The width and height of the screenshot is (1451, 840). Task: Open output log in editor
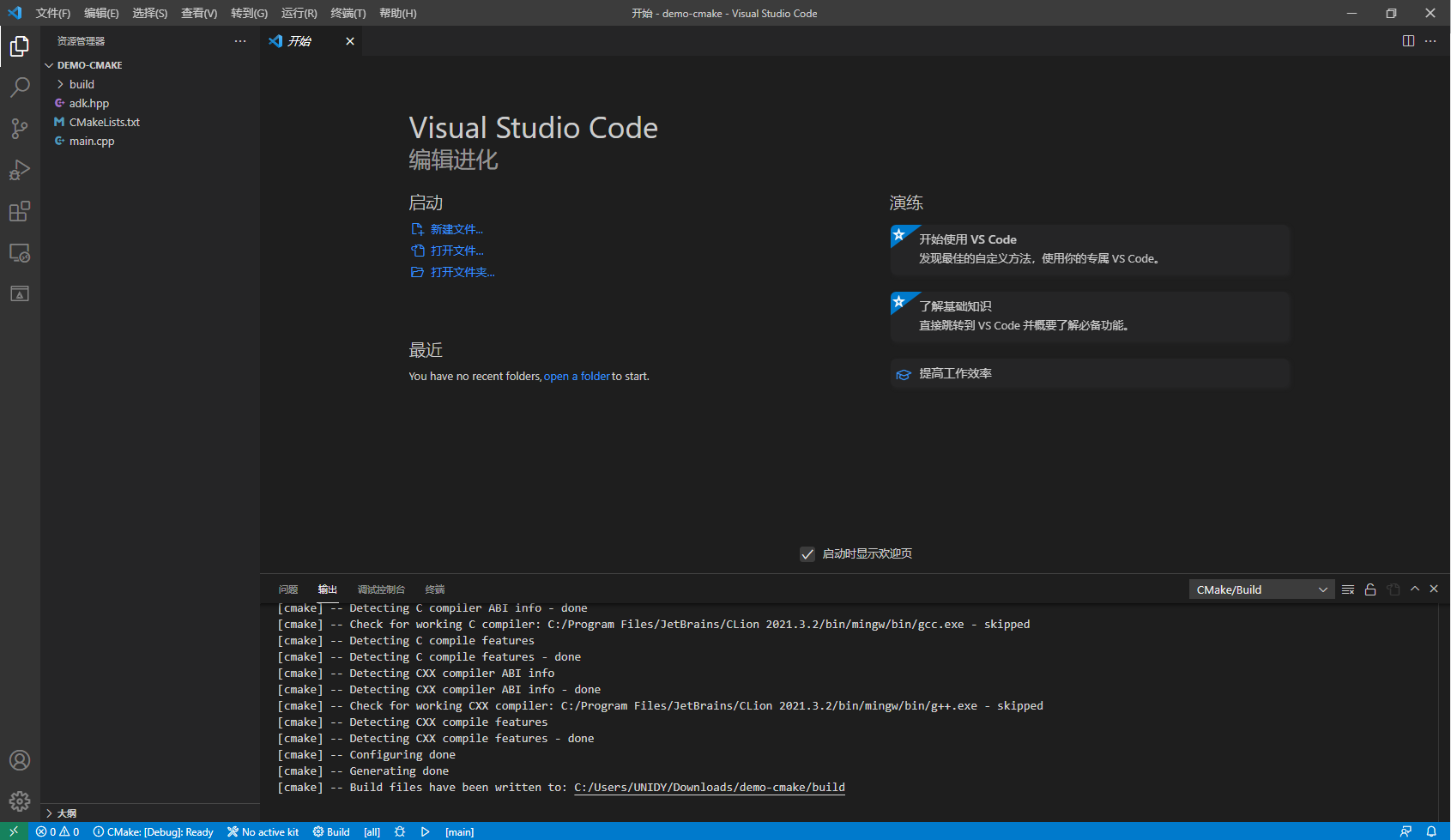click(1394, 589)
